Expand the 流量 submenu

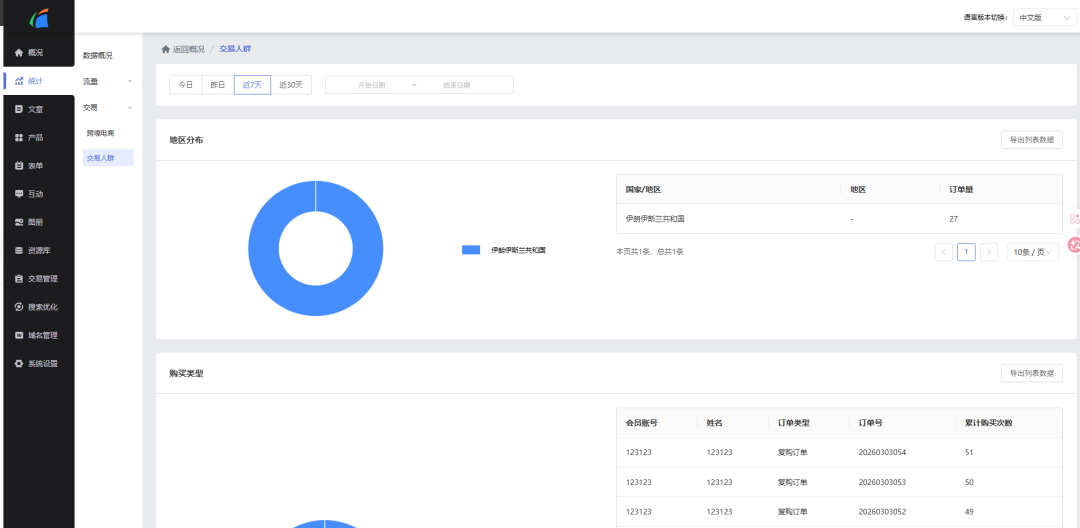[x=107, y=81]
